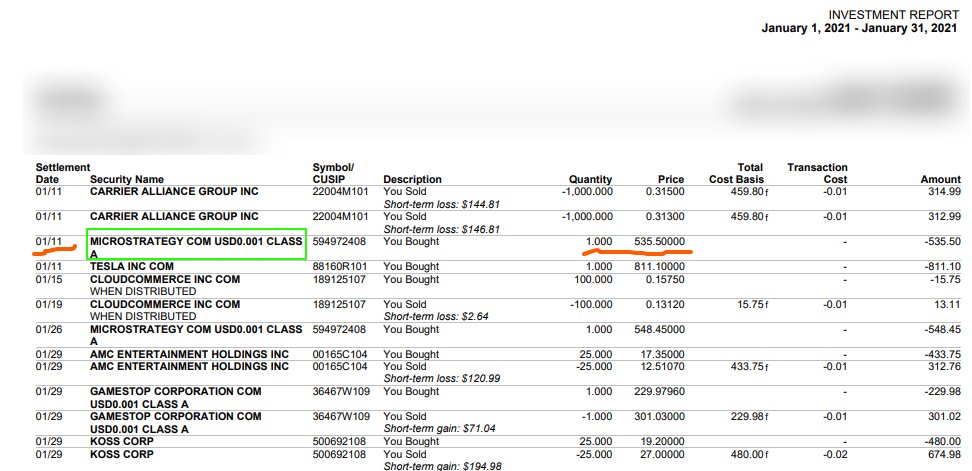Select the amount "-15.75"
Viewport: 972px width, 471px height.
click(946, 280)
